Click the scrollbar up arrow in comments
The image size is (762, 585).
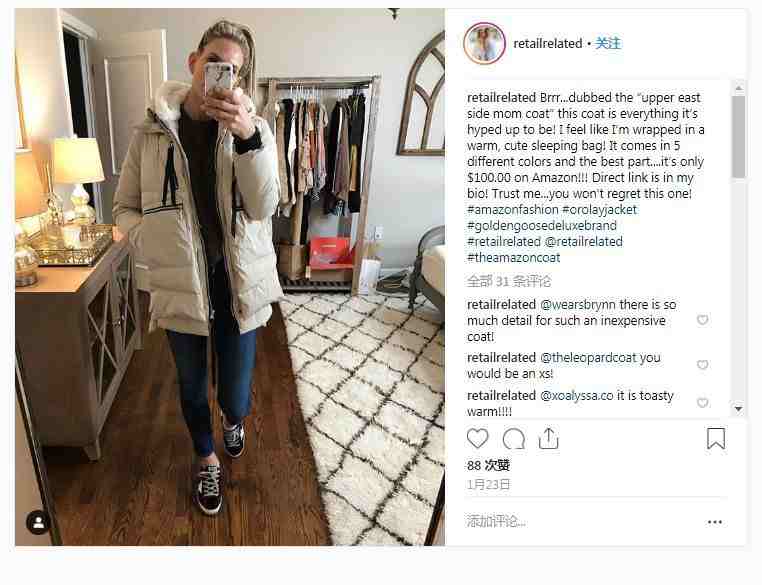(738, 88)
